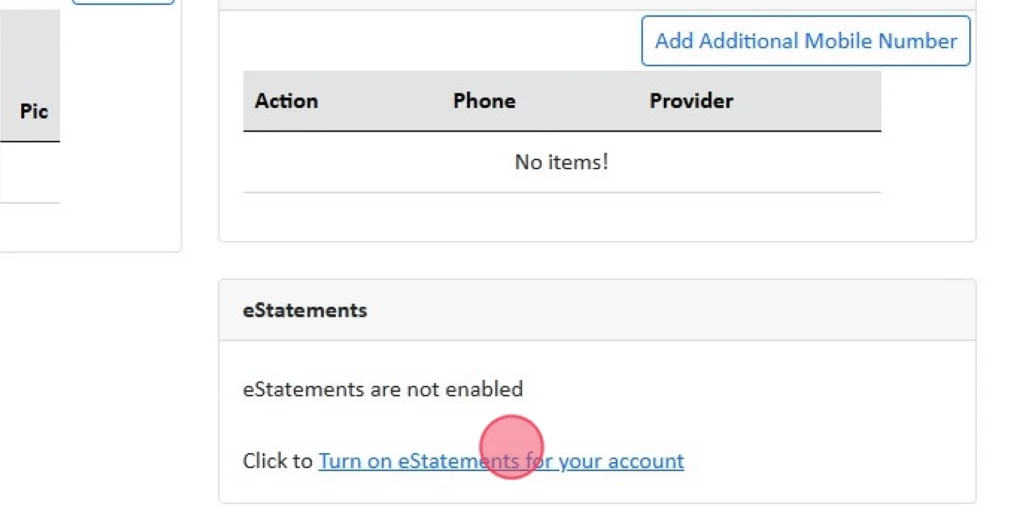The image size is (1024, 519).
Task: Click the eStatements panel header
Action: click(x=597, y=310)
